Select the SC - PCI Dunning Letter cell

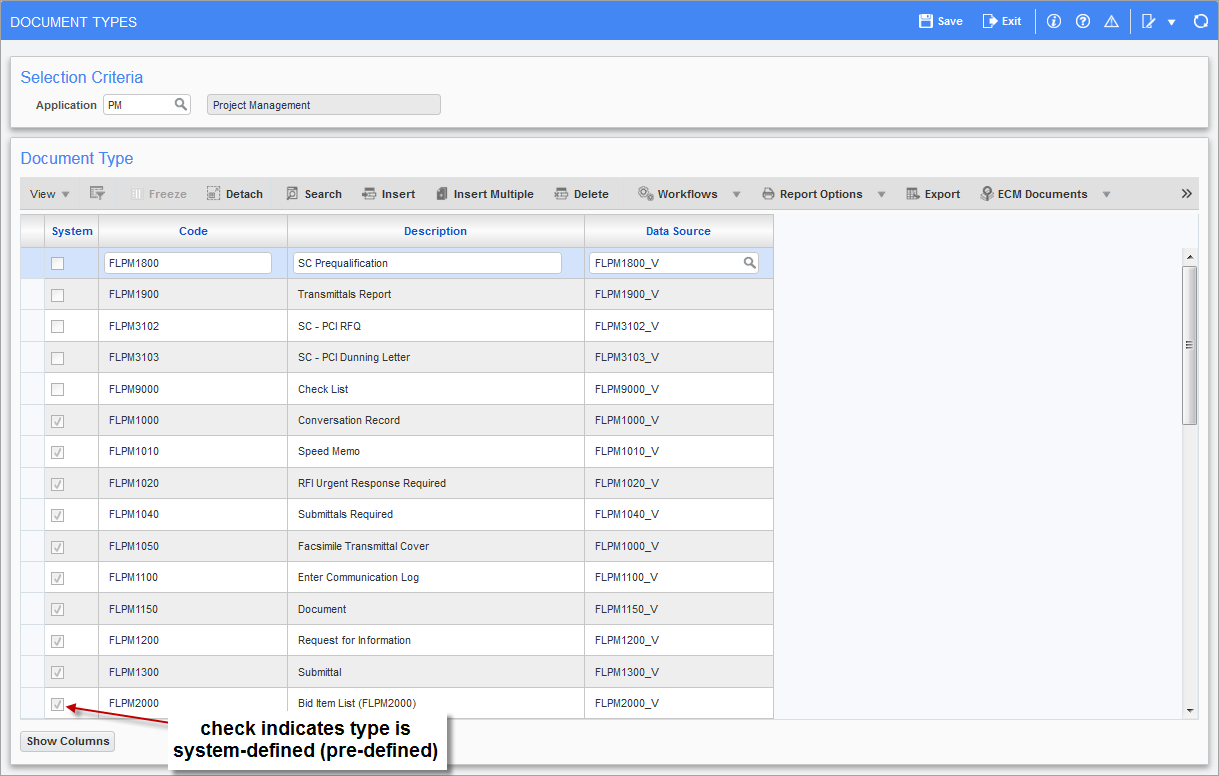(436, 358)
